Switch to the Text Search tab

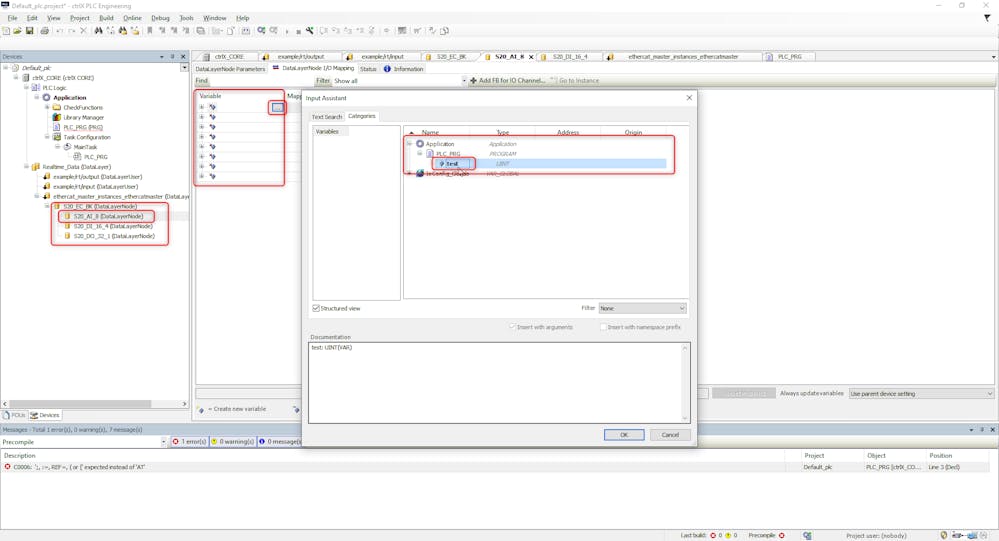point(326,117)
